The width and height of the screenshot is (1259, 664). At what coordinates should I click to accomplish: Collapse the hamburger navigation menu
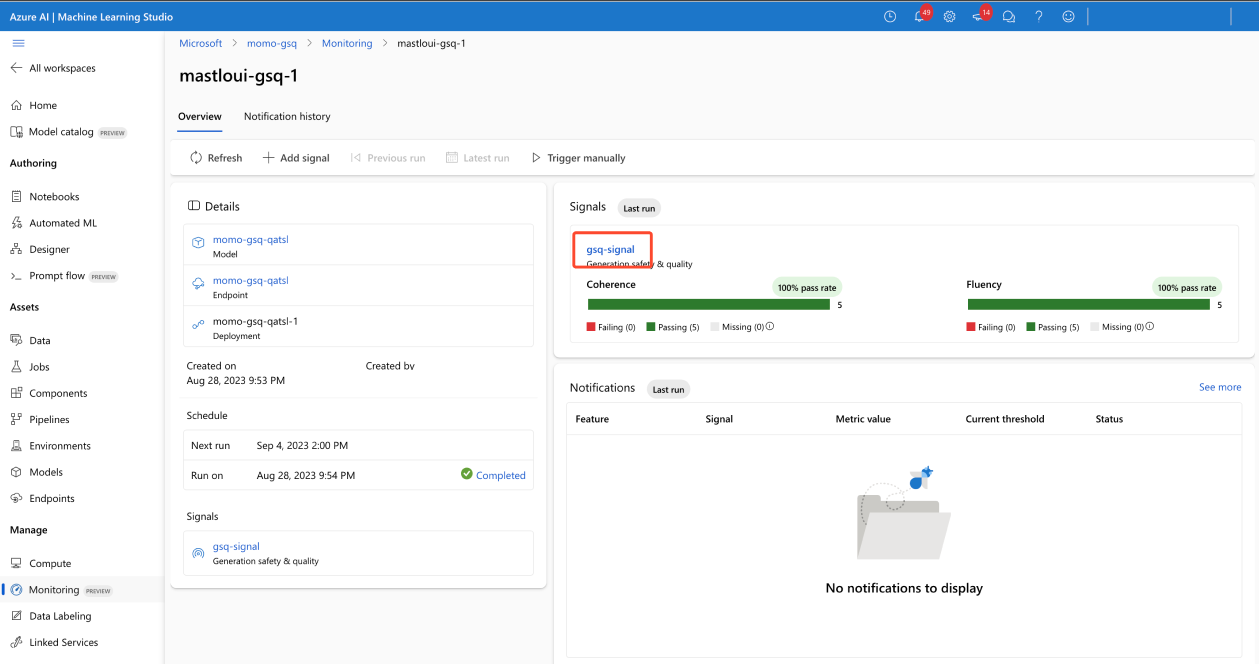coord(18,43)
